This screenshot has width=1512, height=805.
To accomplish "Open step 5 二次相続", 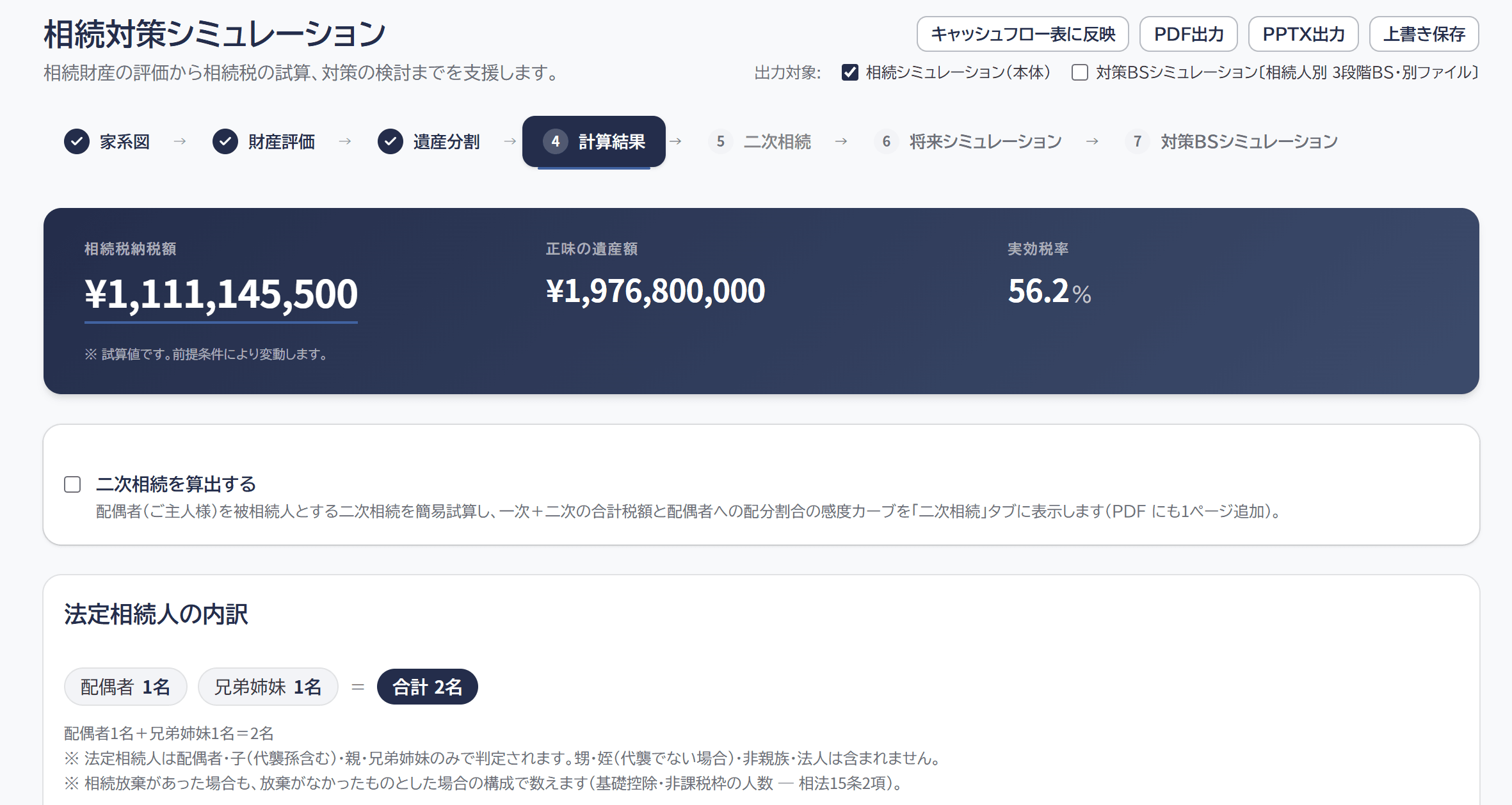I will click(760, 141).
